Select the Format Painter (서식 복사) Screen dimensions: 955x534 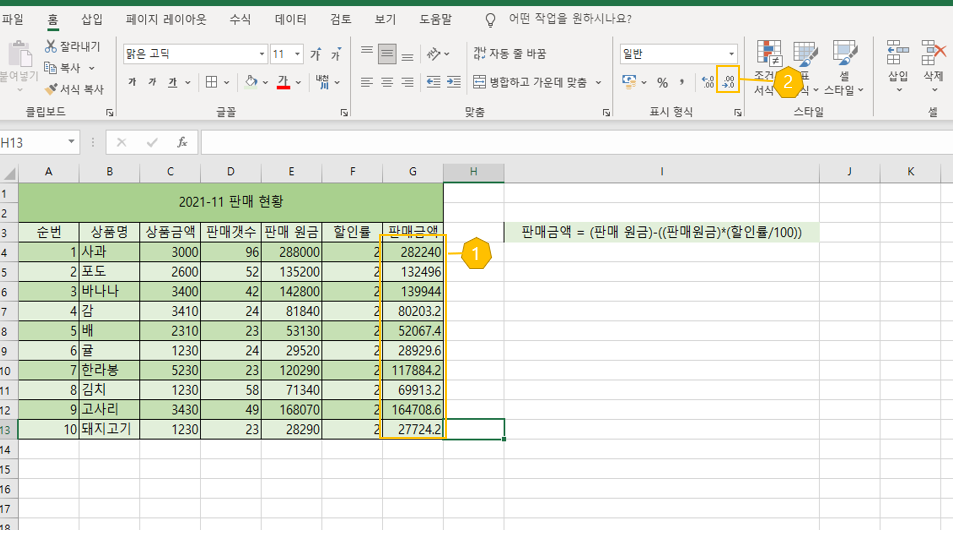pos(74,89)
